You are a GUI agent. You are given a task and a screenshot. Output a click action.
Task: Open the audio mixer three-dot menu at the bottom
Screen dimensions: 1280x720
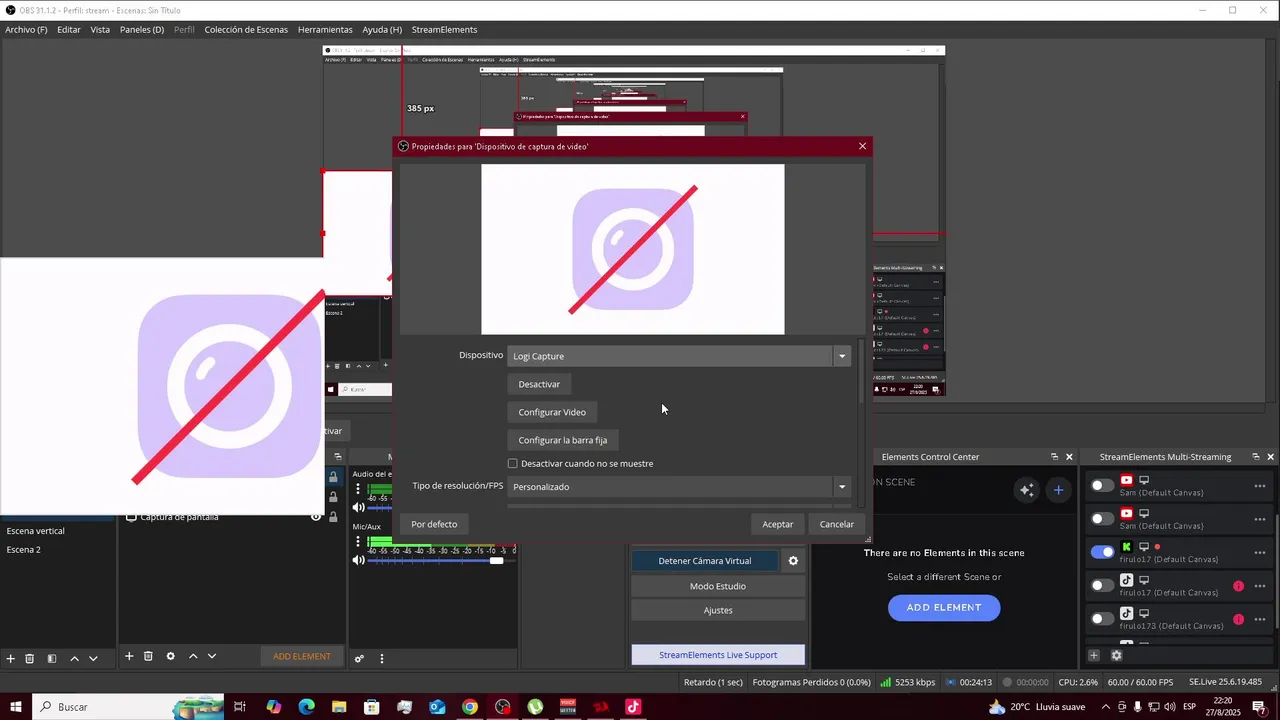[x=381, y=658]
